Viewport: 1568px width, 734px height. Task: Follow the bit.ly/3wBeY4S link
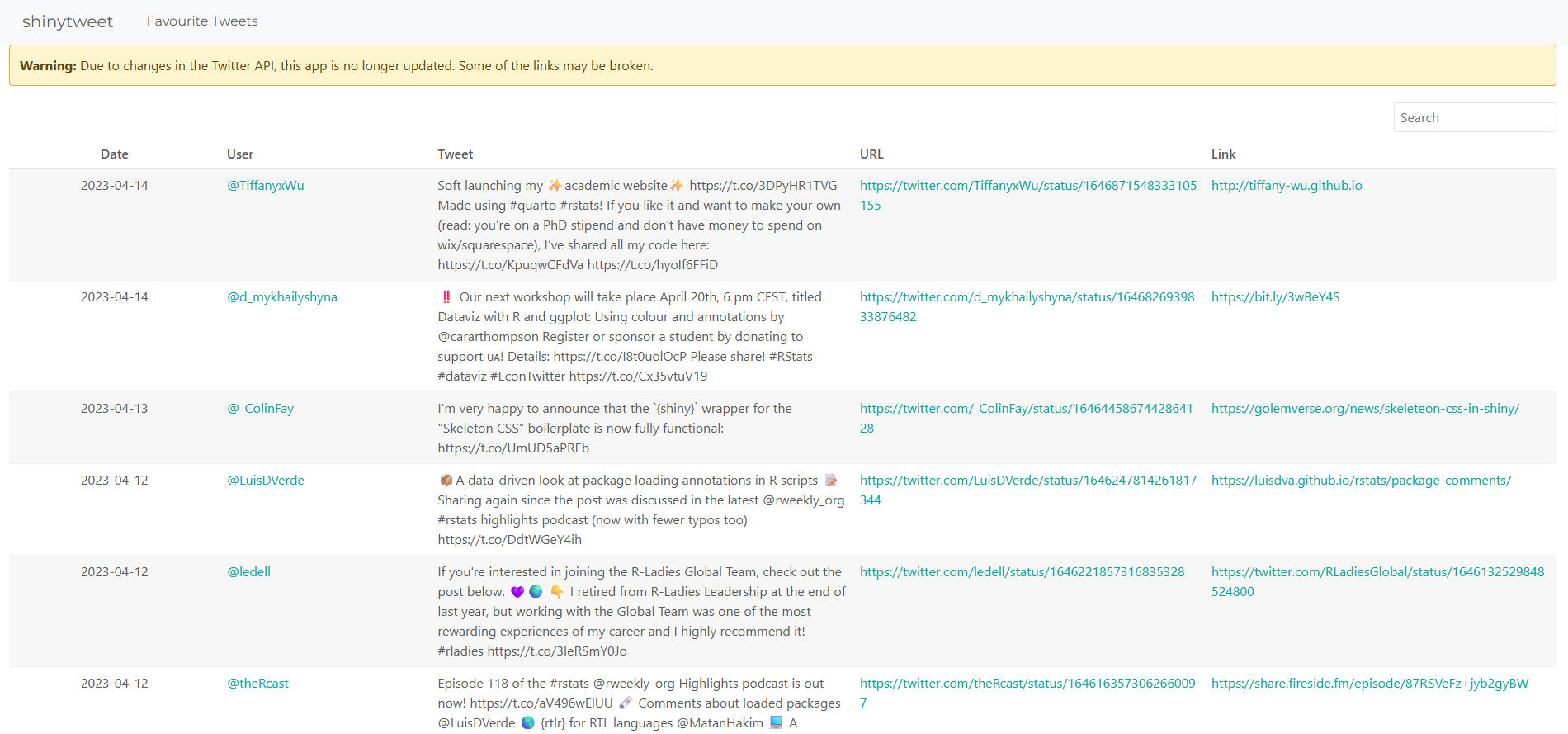tap(1275, 297)
